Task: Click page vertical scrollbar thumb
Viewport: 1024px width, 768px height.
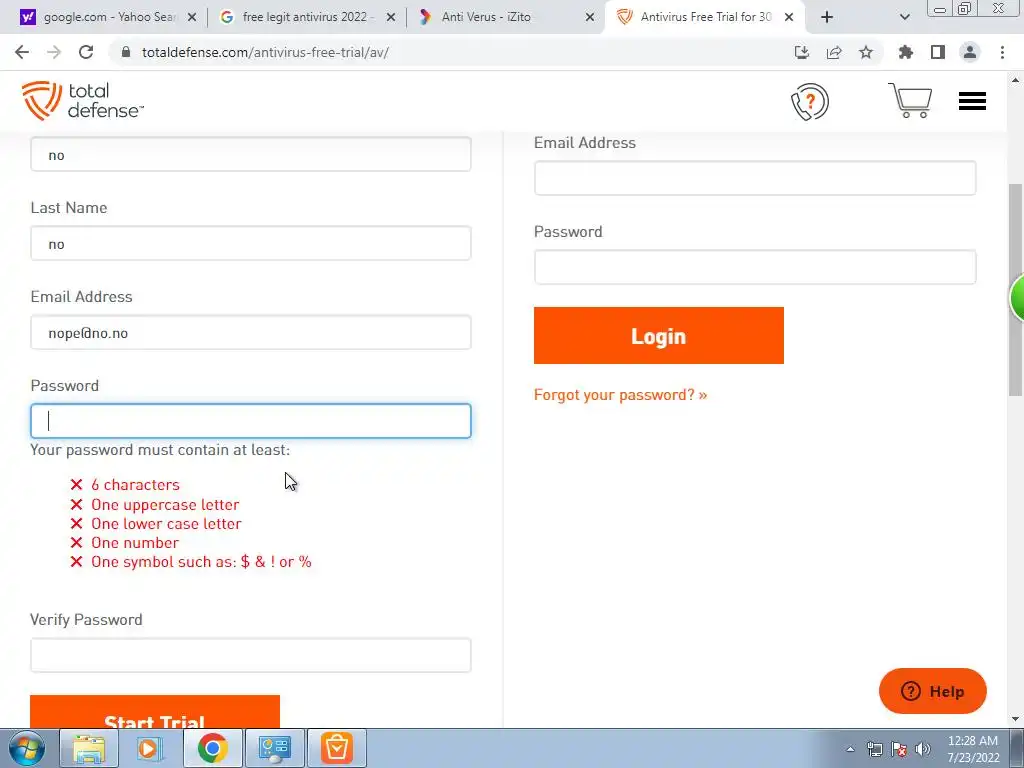Action: (x=1015, y=289)
